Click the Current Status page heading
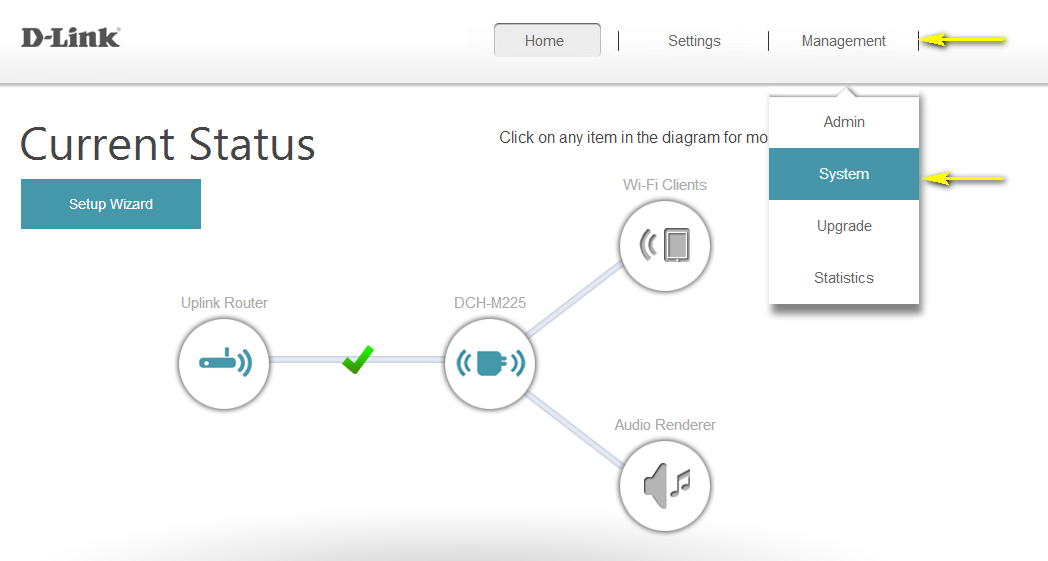 tap(168, 145)
